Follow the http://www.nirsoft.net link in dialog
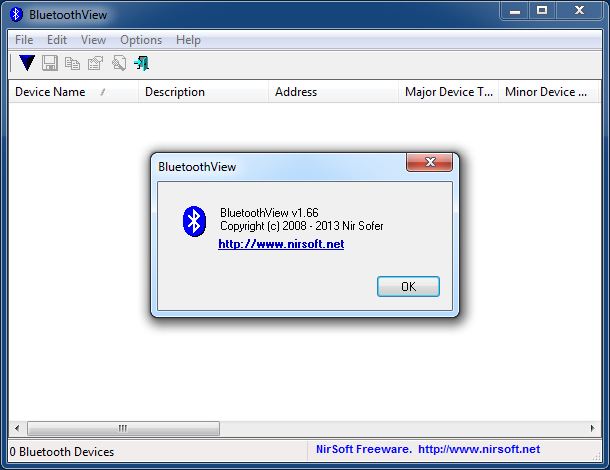Image resolution: width=610 pixels, height=470 pixels. pyautogui.click(x=281, y=244)
